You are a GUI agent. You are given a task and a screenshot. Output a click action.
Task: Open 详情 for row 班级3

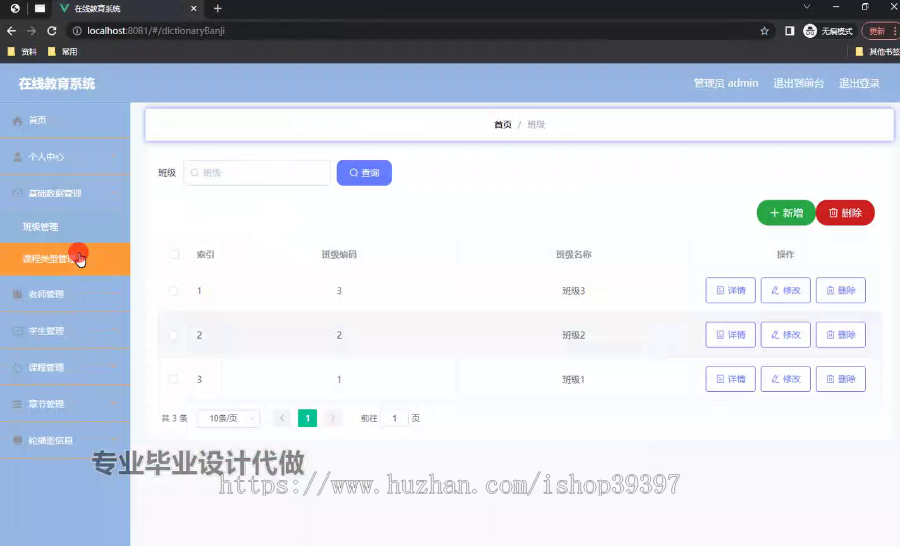[730, 291]
